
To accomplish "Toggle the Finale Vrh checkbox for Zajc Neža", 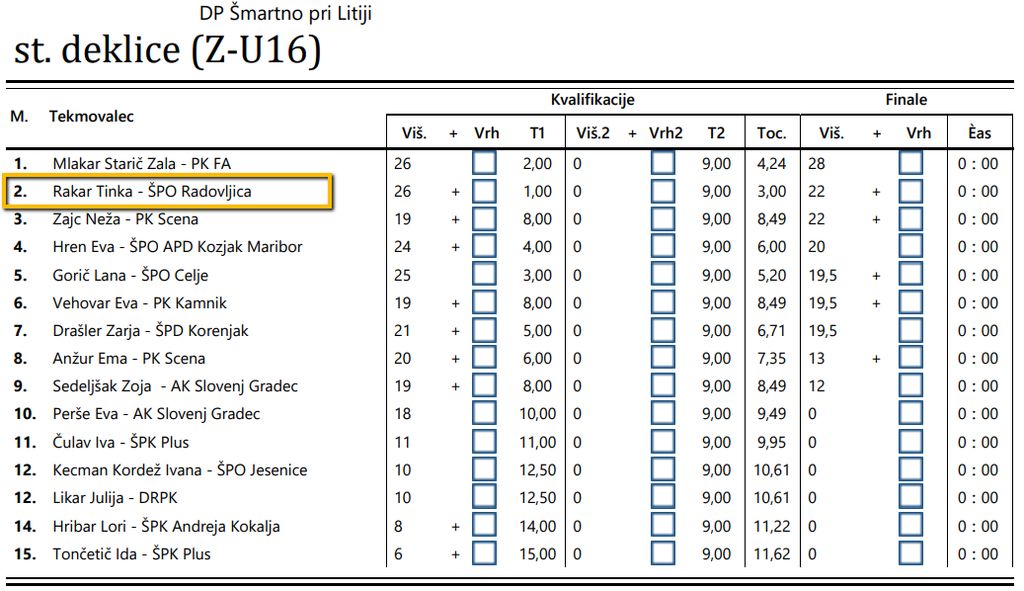I will [910, 219].
